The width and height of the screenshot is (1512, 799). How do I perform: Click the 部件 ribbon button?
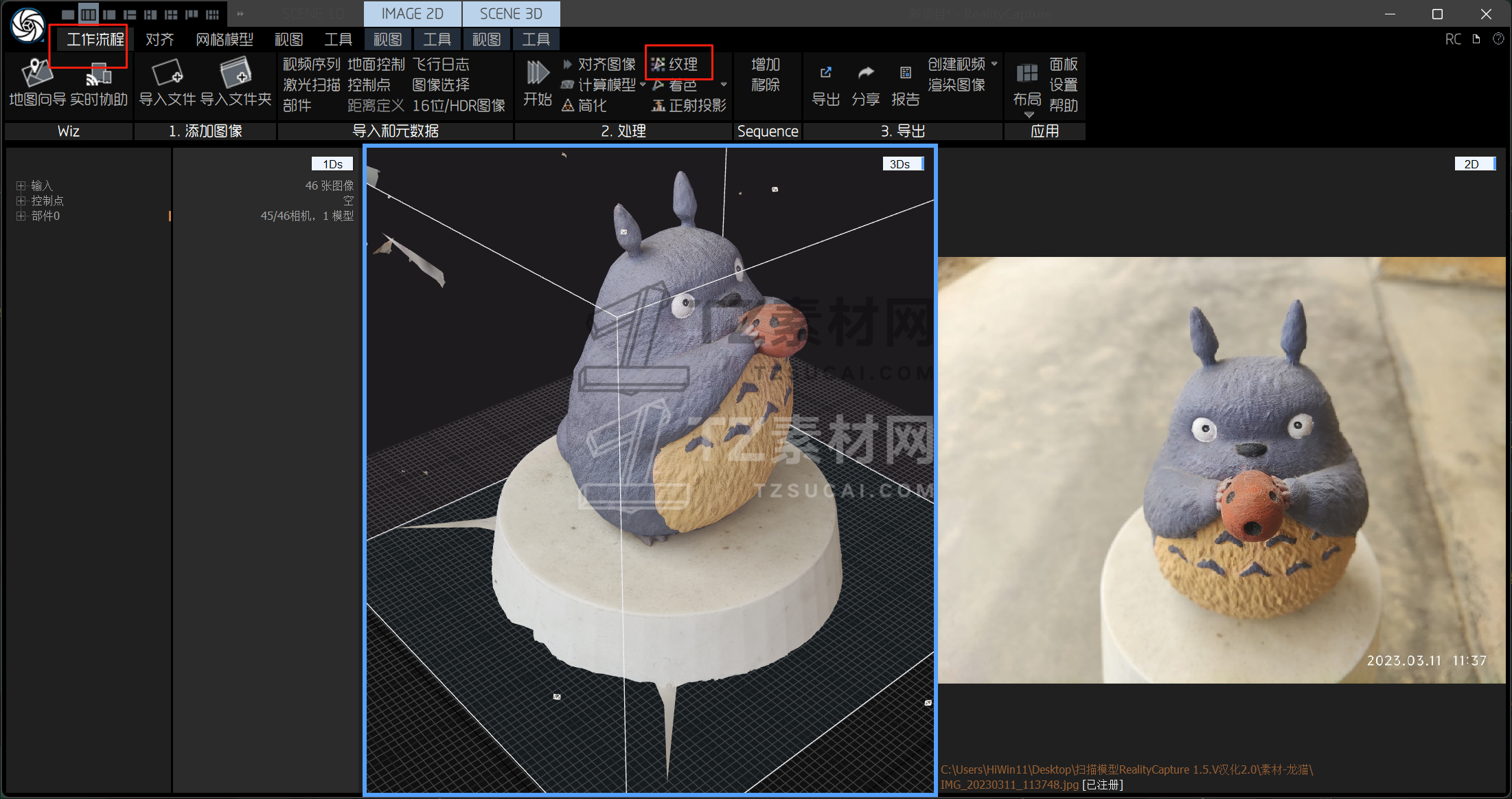click(297, 106)
